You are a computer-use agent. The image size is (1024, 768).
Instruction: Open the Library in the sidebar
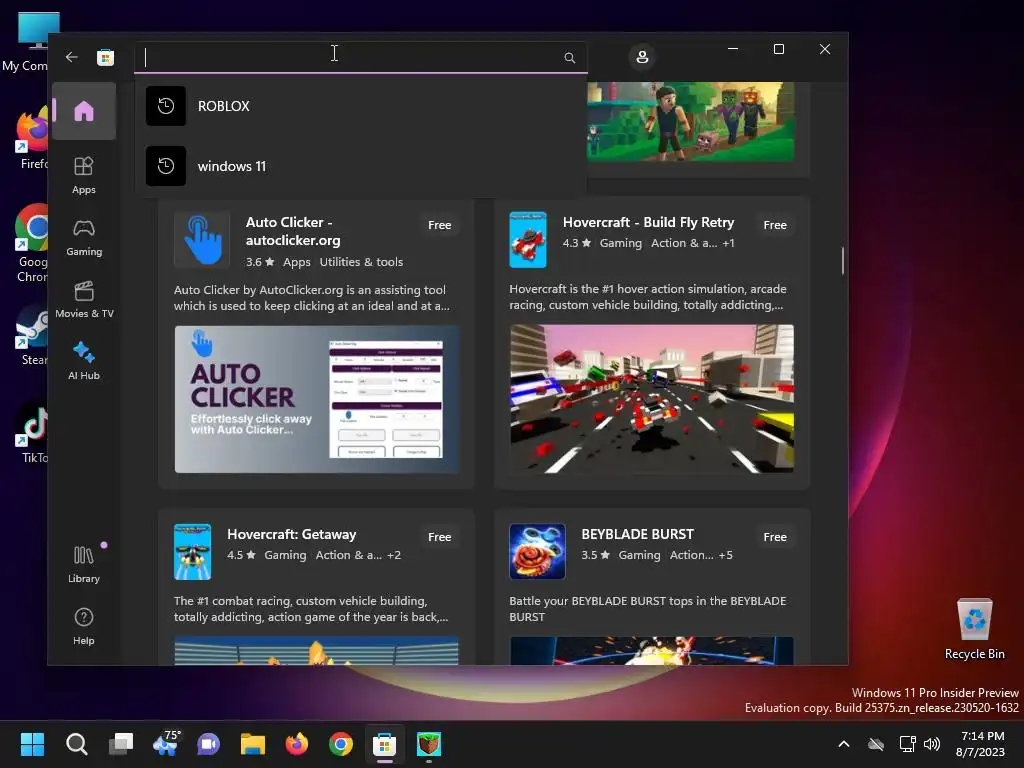[84, 564]
